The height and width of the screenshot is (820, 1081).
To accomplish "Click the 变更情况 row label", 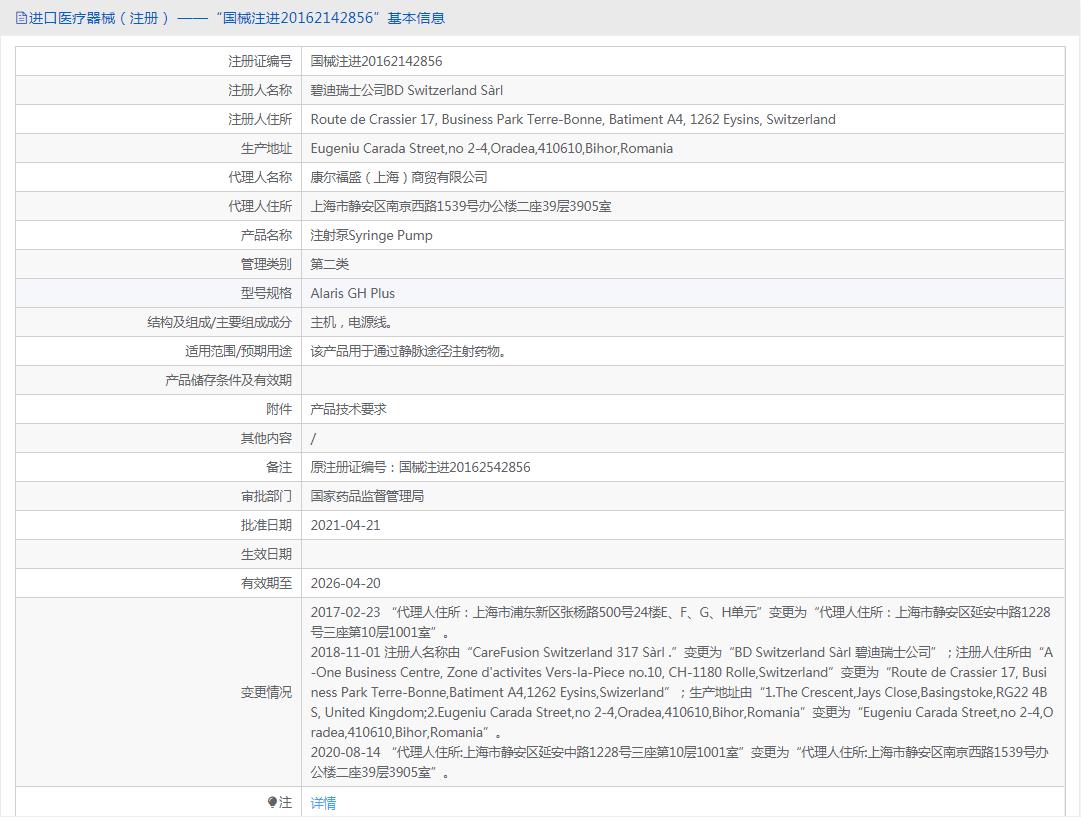I will [266, 692].
